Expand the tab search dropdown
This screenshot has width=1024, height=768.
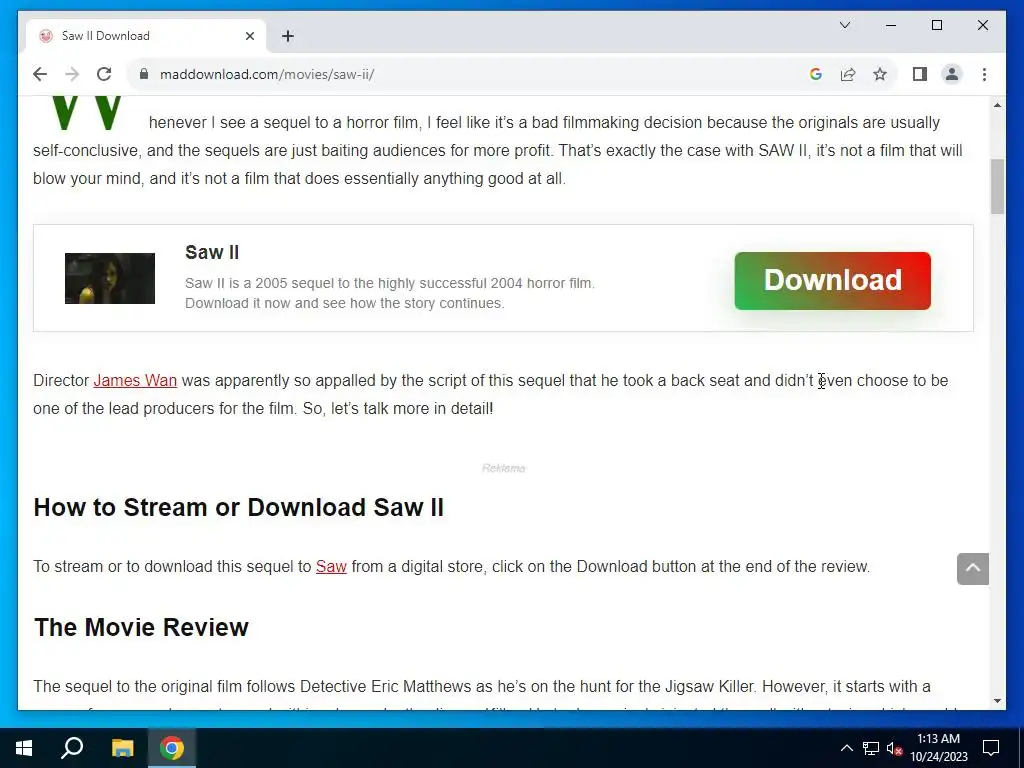(x=844, y=25)
